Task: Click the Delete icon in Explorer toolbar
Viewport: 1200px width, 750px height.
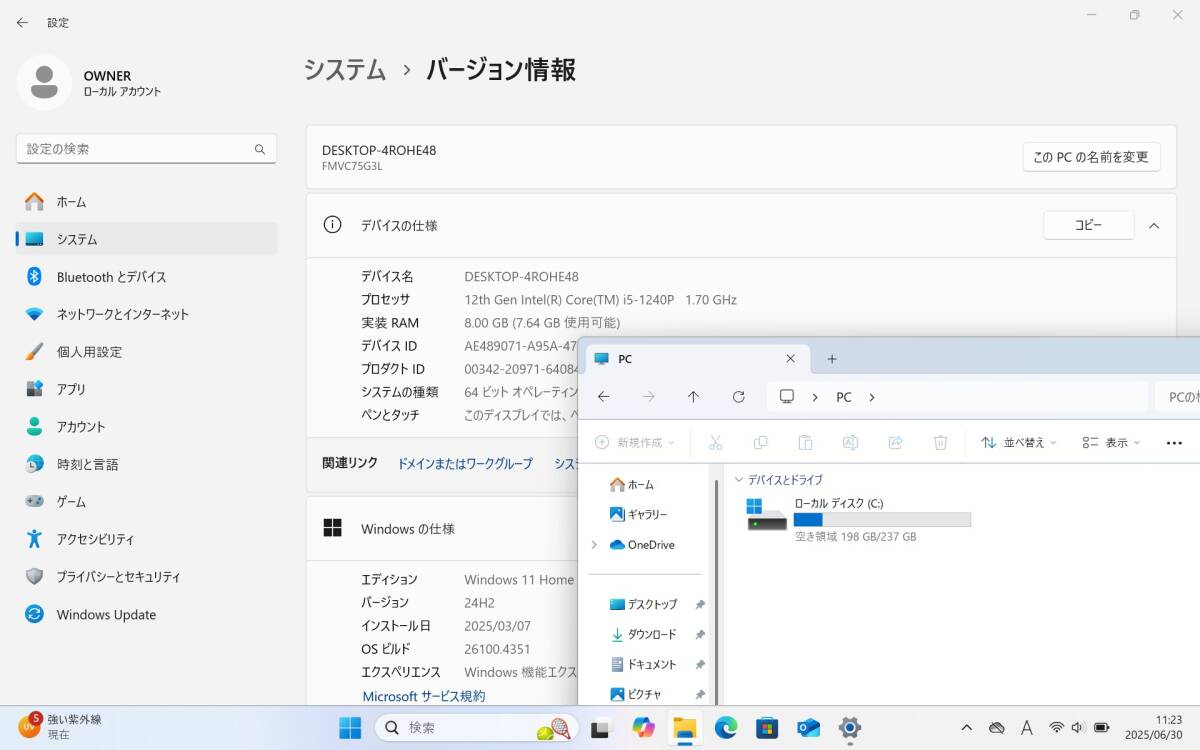Action: tap(940, 442)
